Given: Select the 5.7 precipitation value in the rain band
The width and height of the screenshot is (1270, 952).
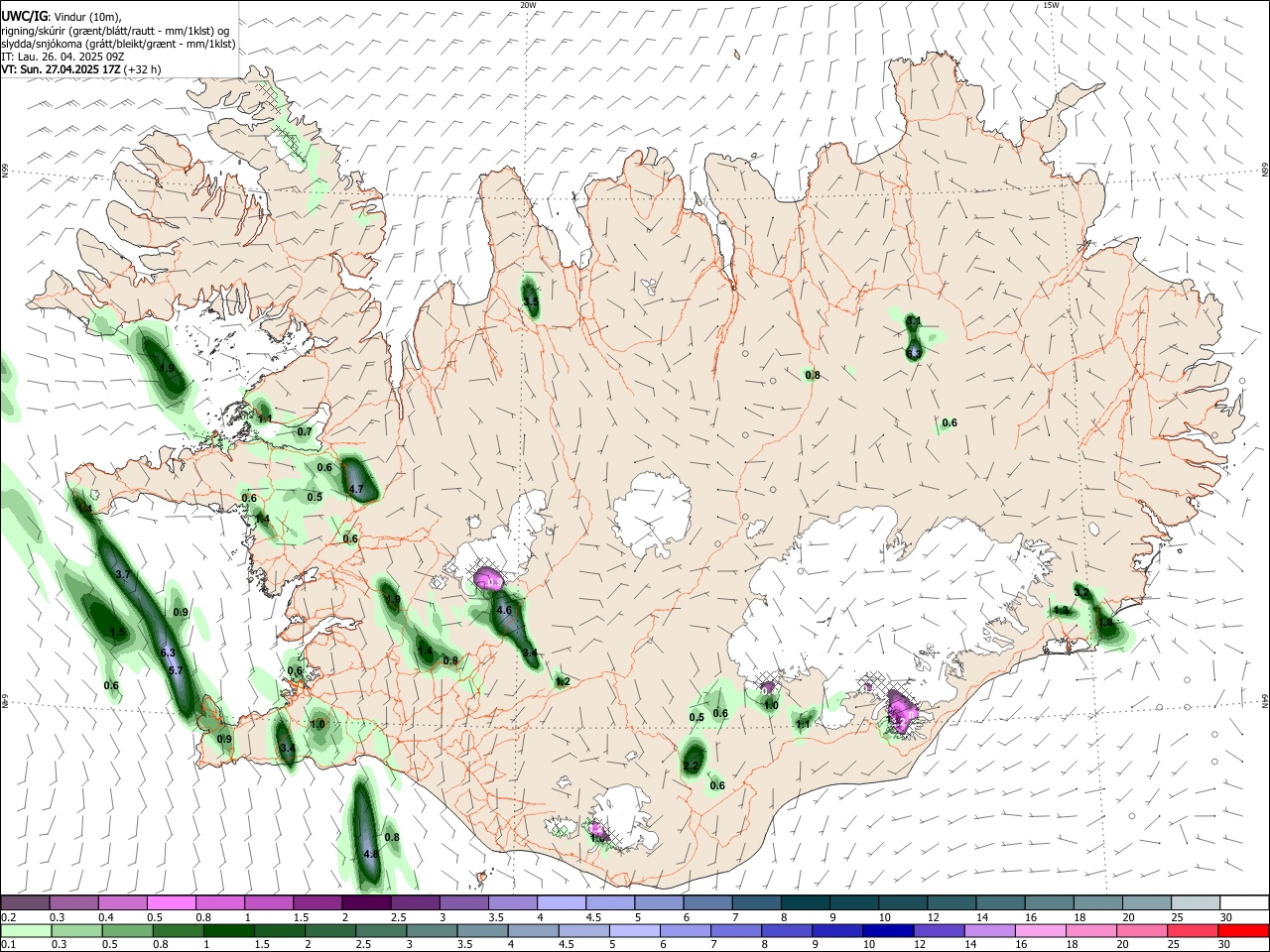Looking at the screenshot, I should (176, 670).
